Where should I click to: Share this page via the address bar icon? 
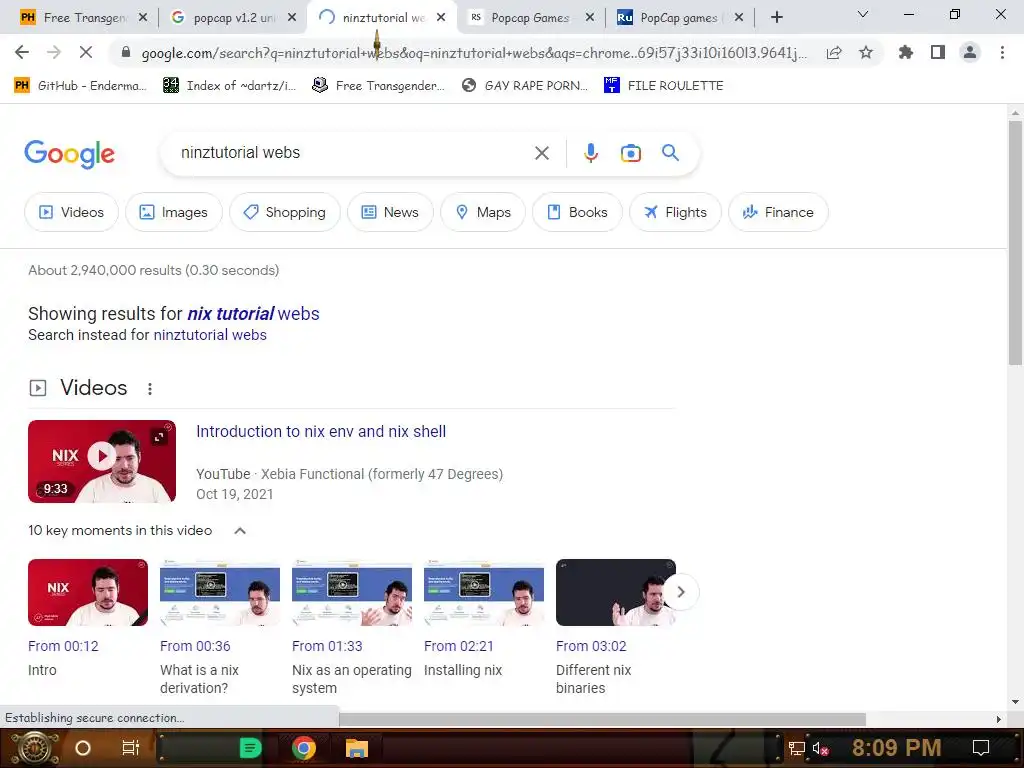pos(834,53)
